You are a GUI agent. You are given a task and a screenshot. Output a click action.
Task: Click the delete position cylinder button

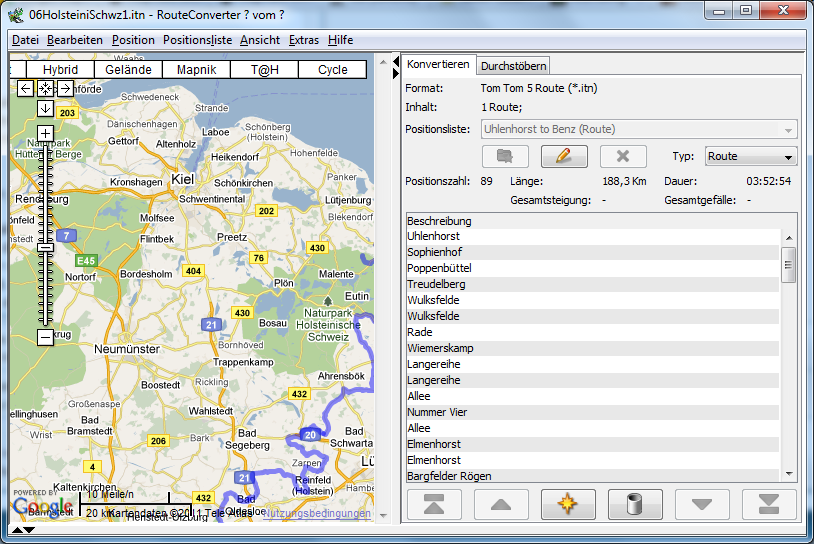tap(634, 504)
